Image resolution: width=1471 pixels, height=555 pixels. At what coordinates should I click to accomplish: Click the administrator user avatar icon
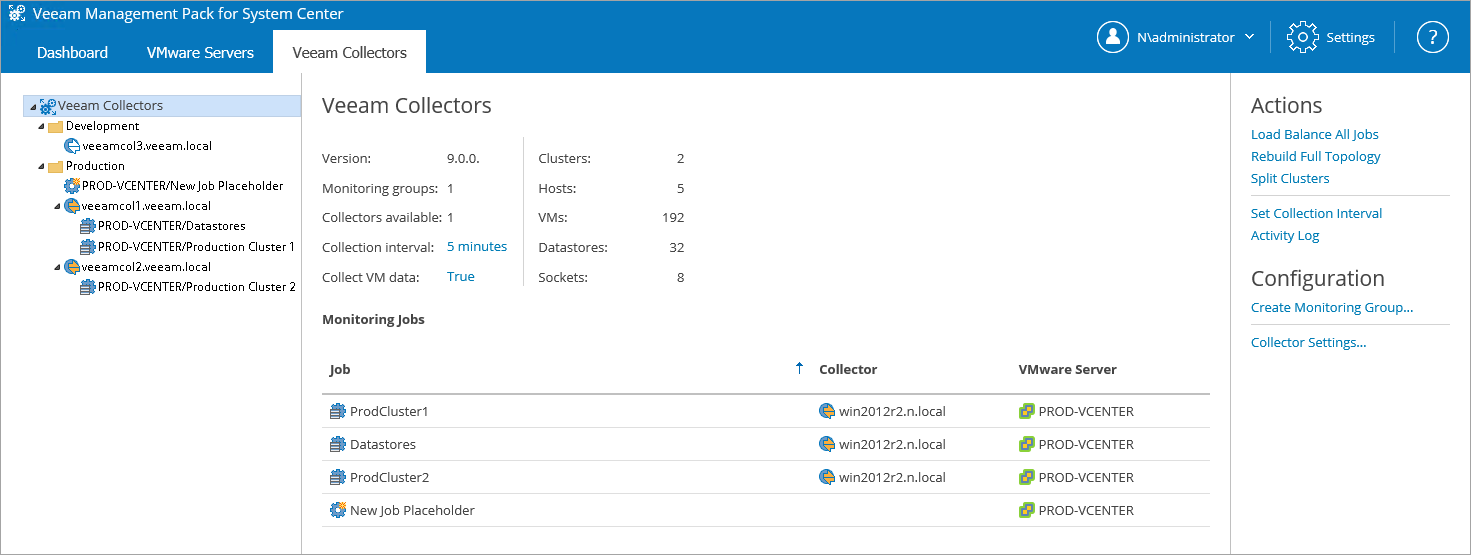pyautogui.click(x=1112, y=37)
